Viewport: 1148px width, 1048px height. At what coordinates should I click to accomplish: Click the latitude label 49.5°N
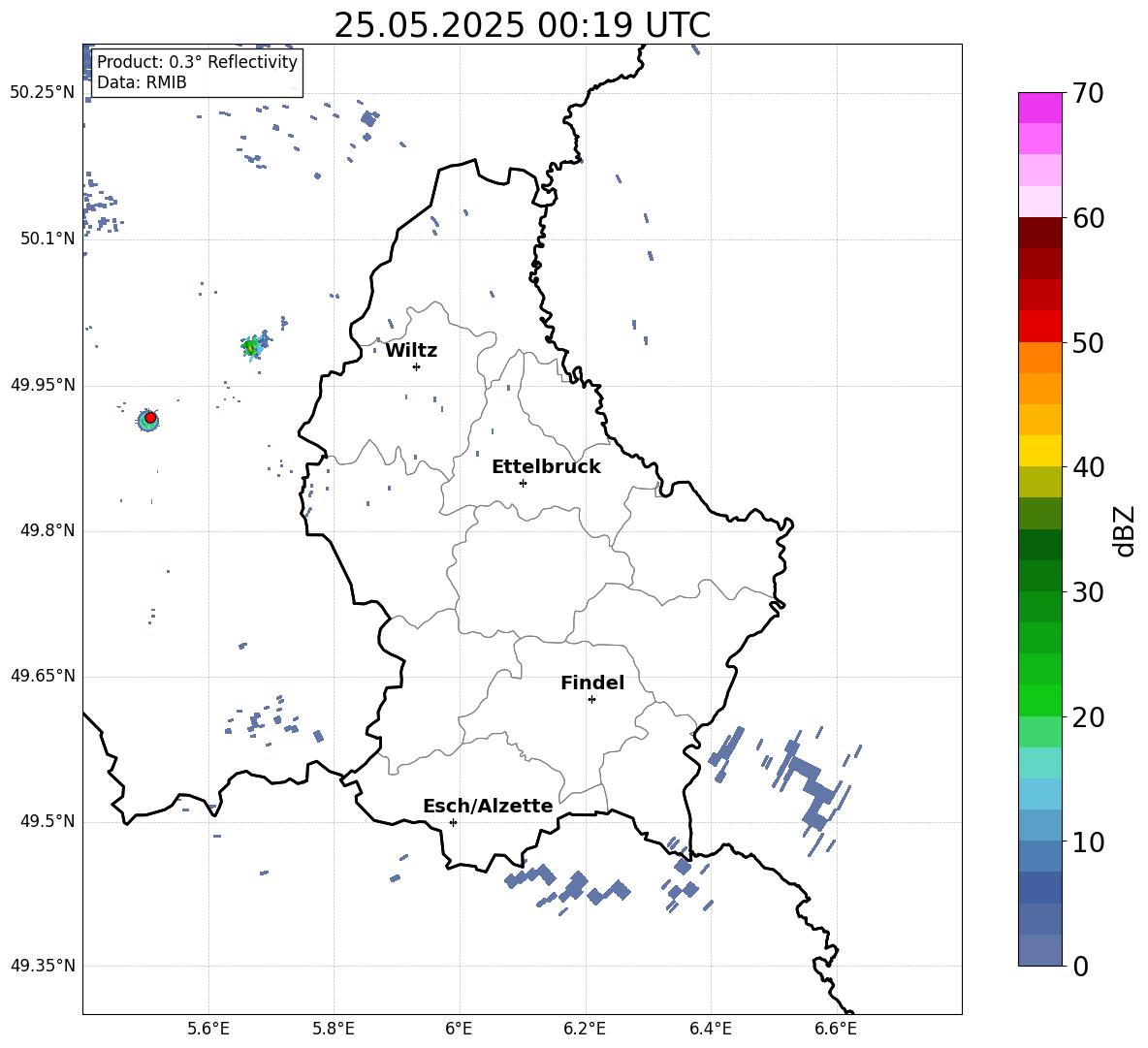(47, 821)
